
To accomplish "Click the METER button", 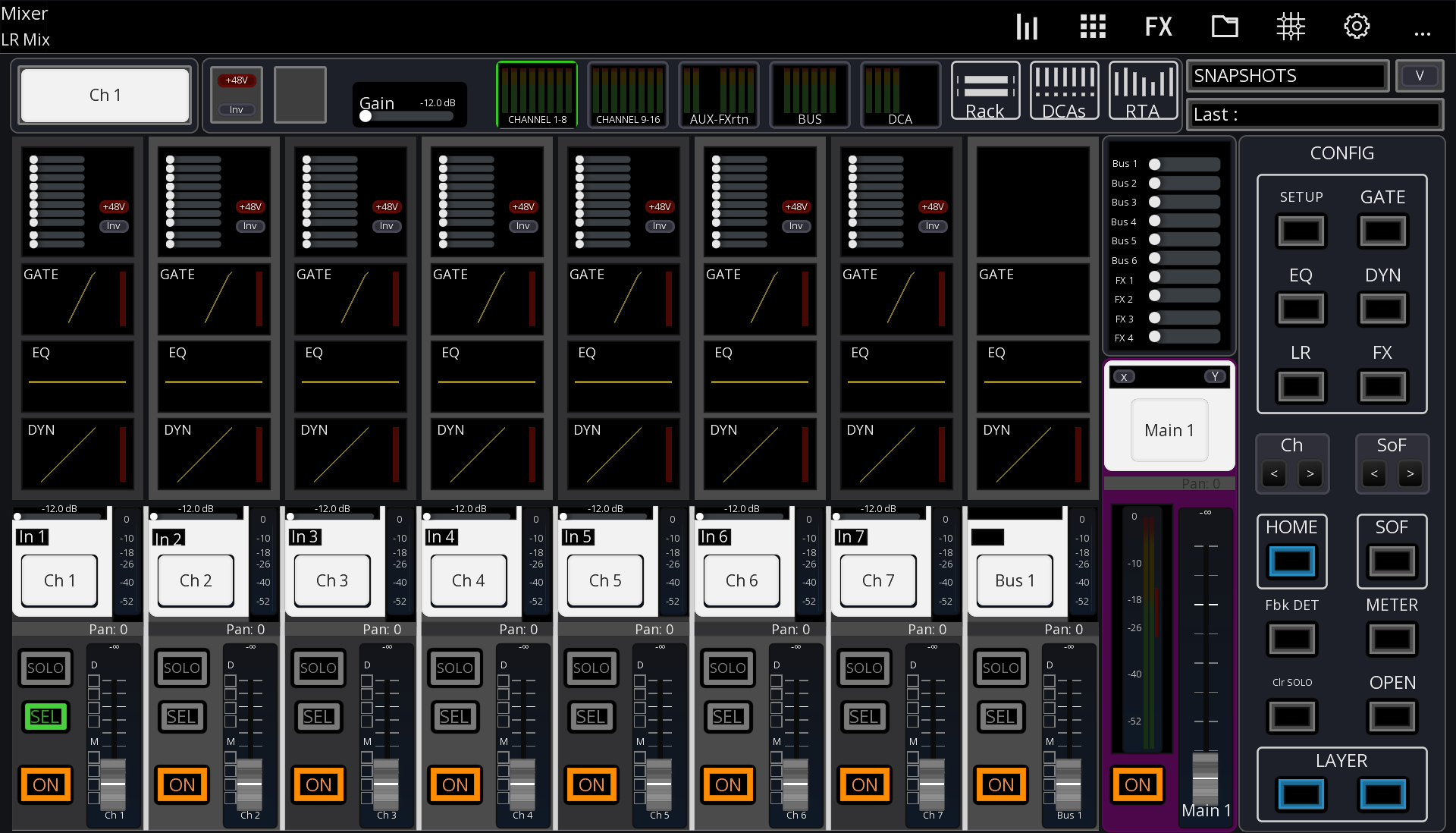I will pyautogui.click(x=1392, y=639).
